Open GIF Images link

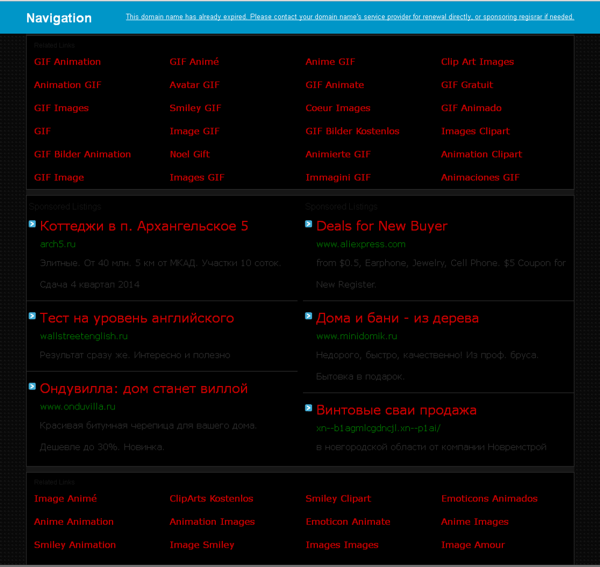(61, 108)
